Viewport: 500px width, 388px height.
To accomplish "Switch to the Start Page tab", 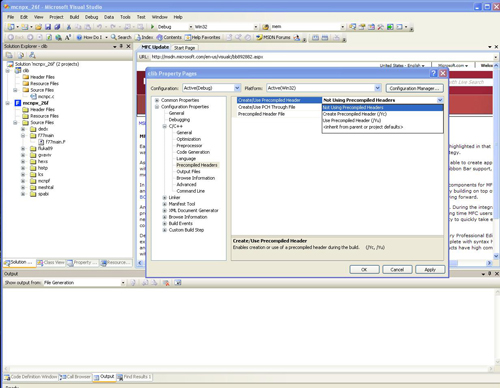I will pos(185,48).
